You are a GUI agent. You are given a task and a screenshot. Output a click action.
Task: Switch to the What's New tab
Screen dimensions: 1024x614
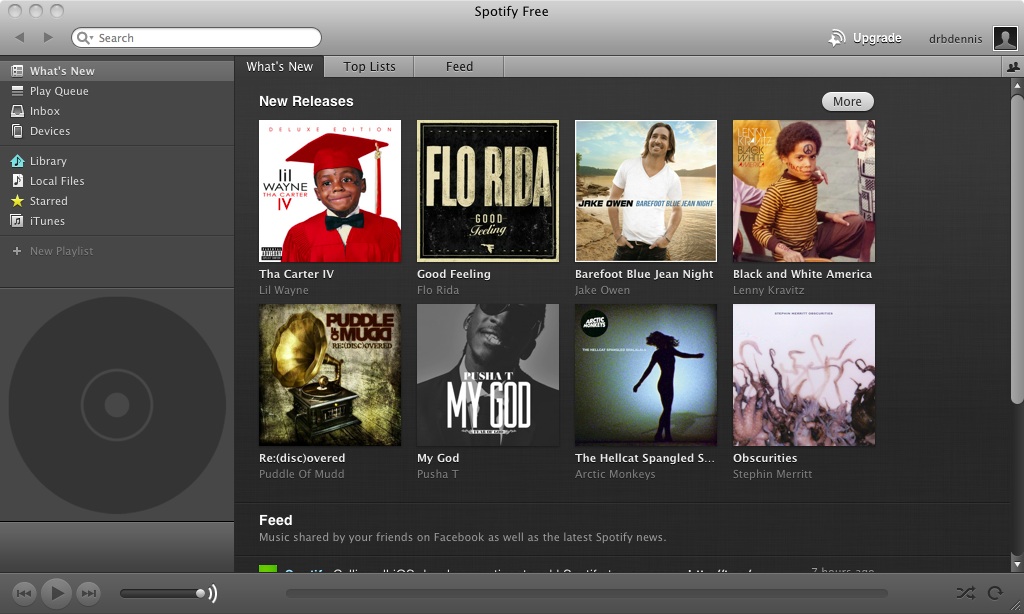(x=280, y=67)
